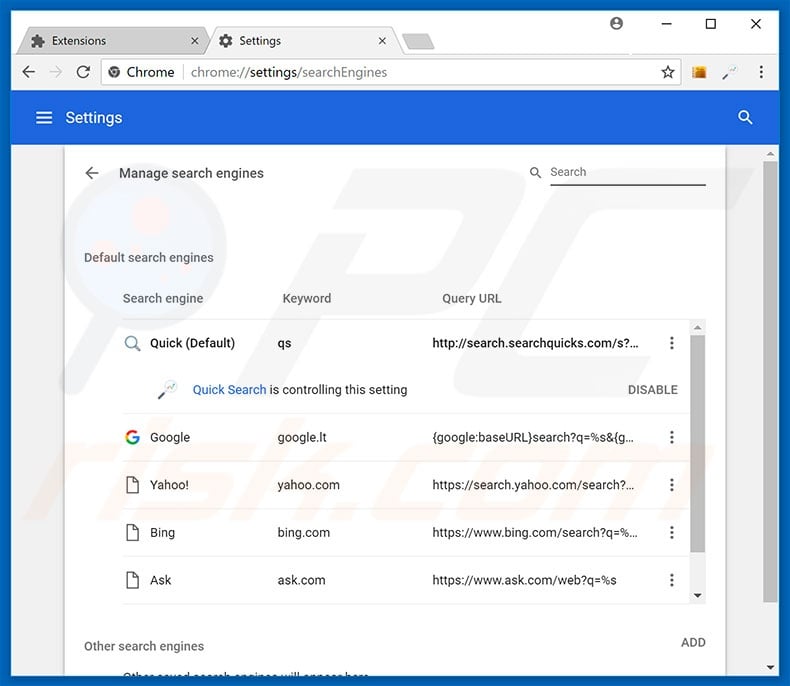Viewport: 790px width, 686px height.
Task: Click the magnifier in the blue Settings bar
Action: pyautogui.click(x=745, y=117)
